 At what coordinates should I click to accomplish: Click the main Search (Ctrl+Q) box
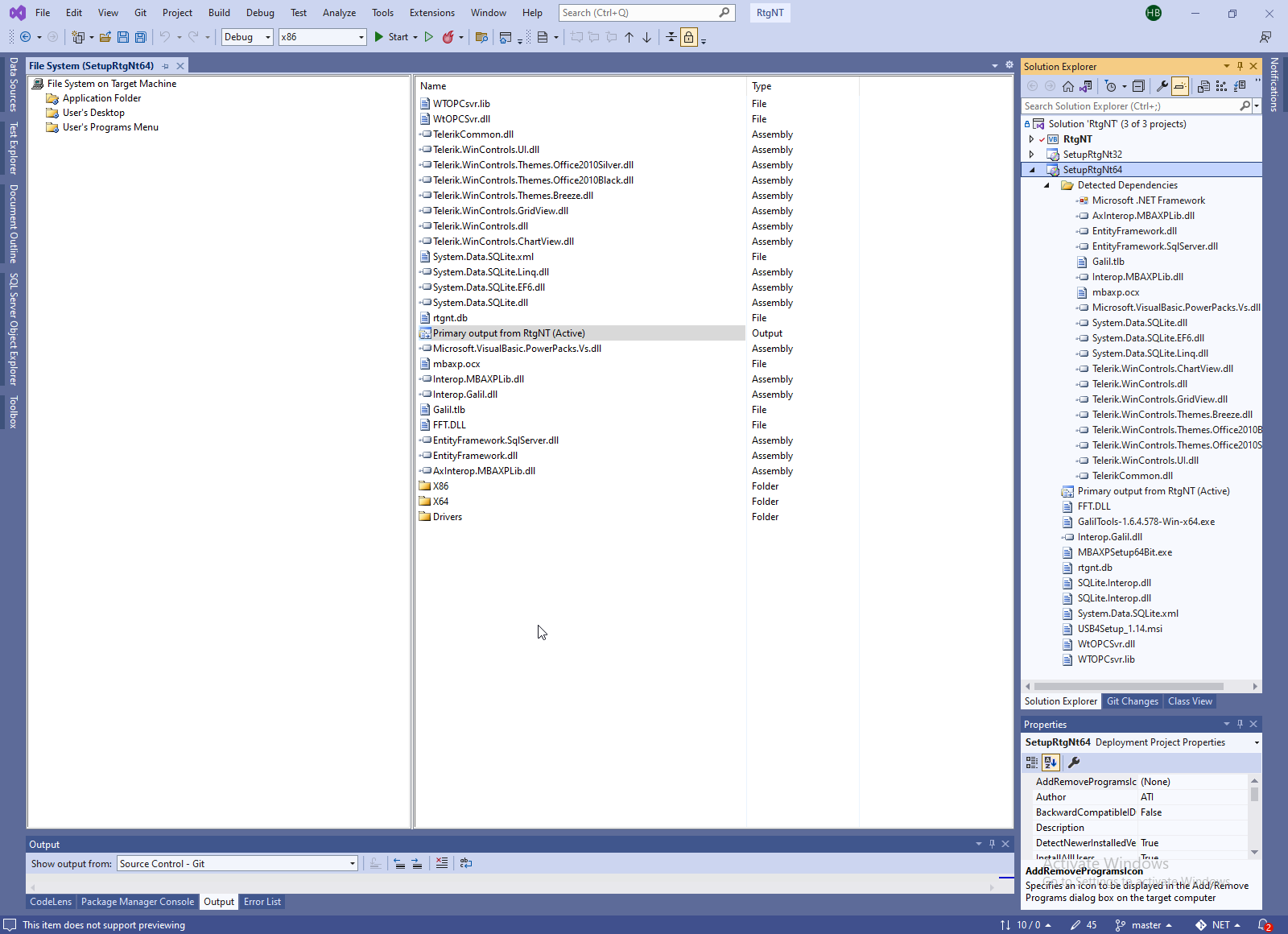[x=646, y=13]
